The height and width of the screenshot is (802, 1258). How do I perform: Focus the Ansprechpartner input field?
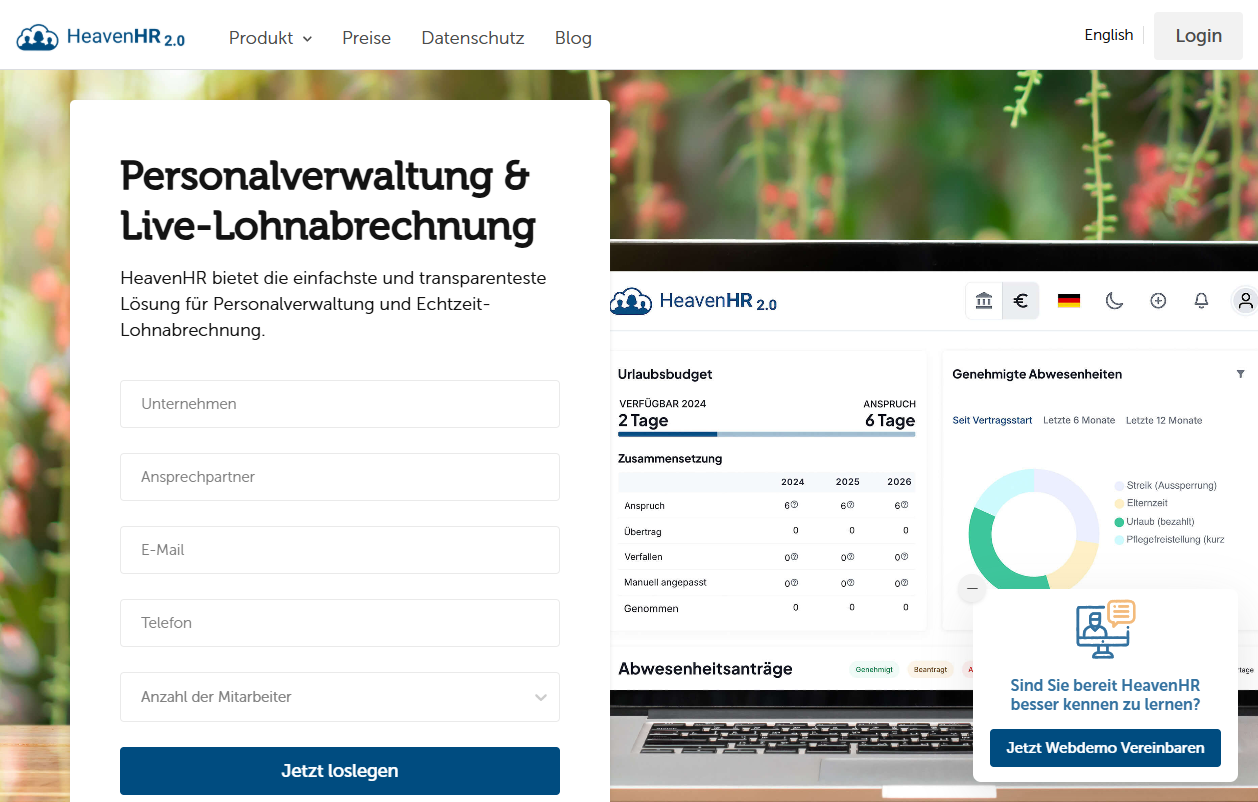pos(340,477)
